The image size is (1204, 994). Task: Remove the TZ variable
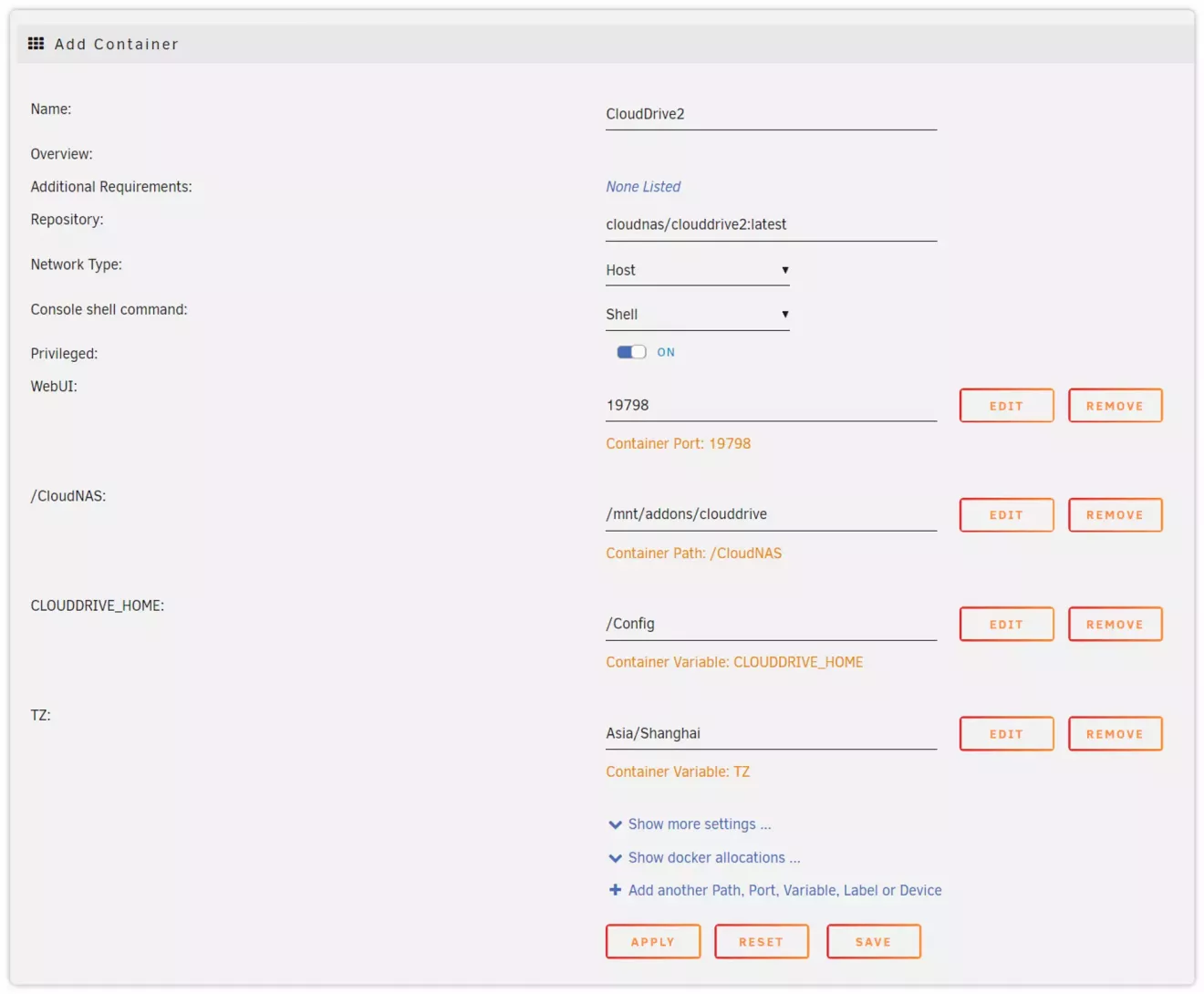(x=1116, y=734)
